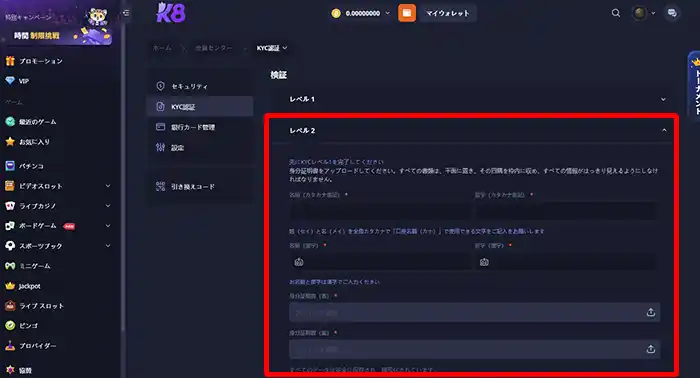Image resolution: width=700 pixels, height=378 pixels.
Task: Collapse the sidebar with the toggle icon
Action: [126, 13]
